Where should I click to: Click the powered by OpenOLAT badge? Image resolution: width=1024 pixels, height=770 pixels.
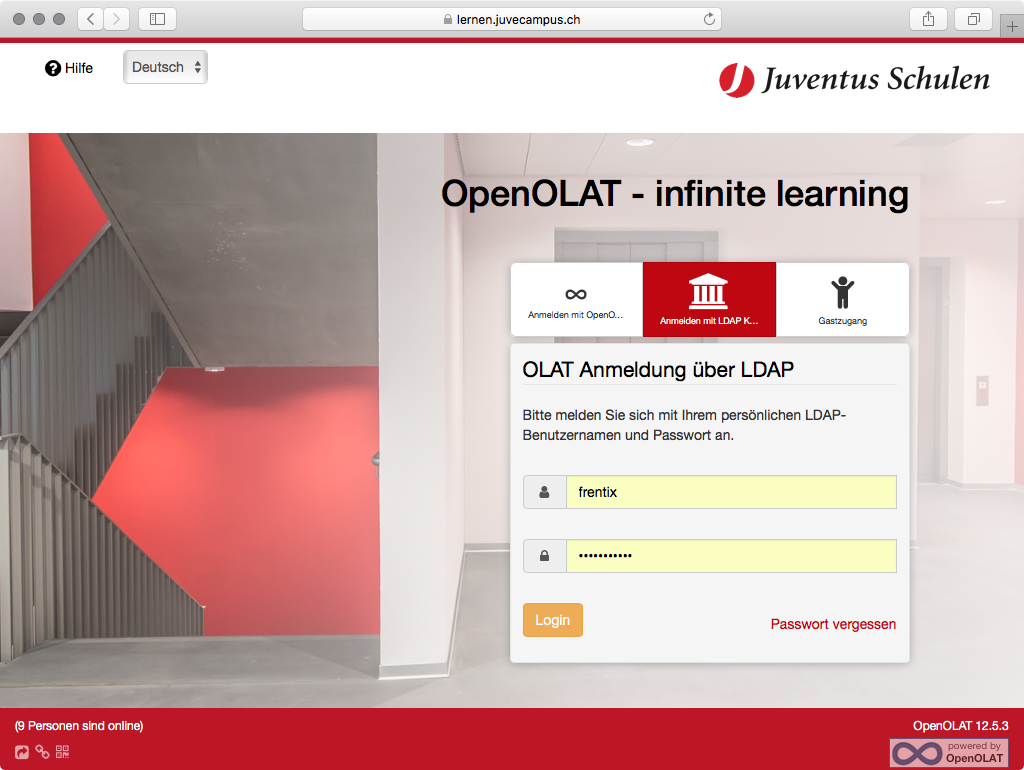point(949,752)
